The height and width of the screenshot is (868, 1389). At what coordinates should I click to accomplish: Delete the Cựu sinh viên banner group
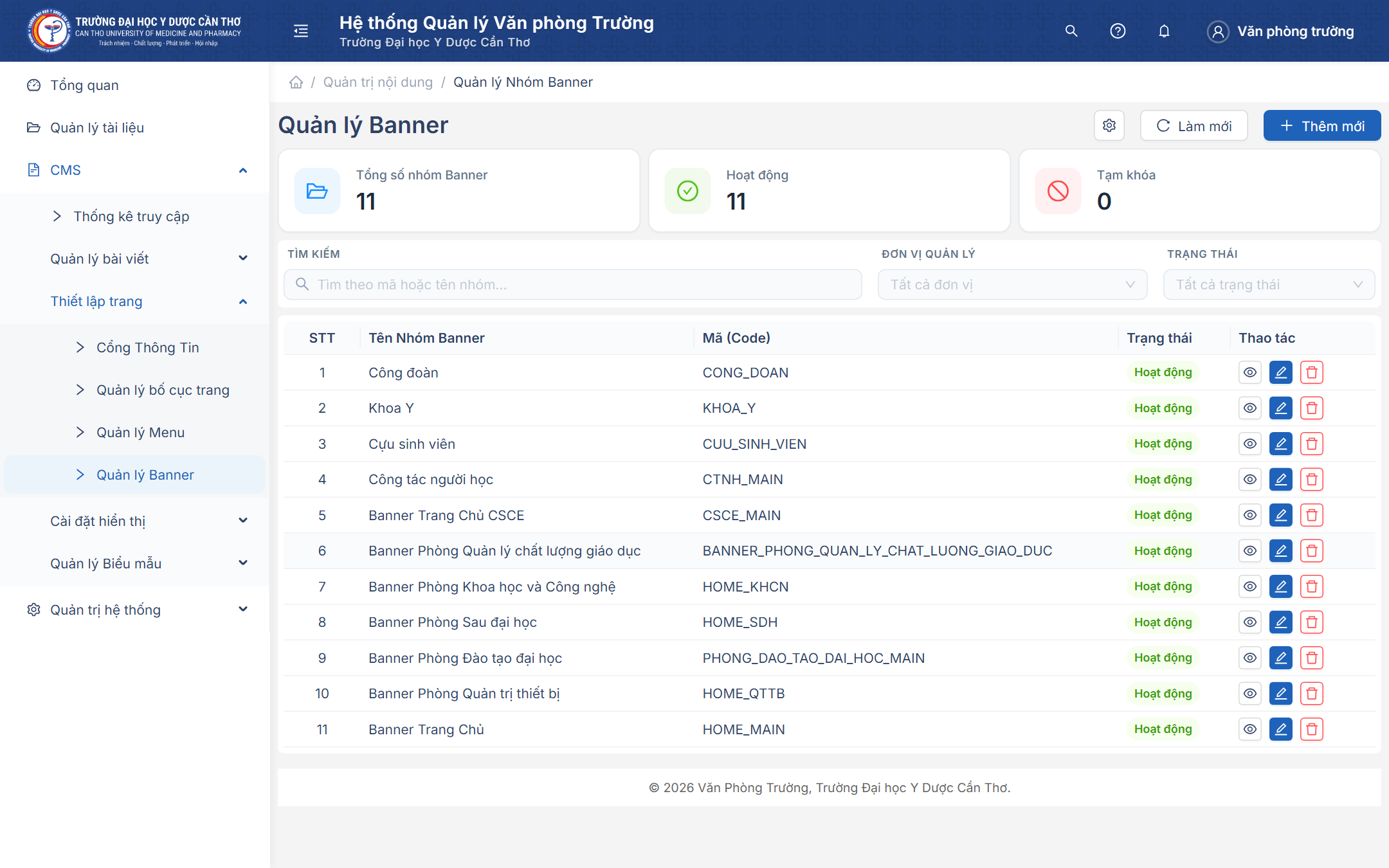1312,444
